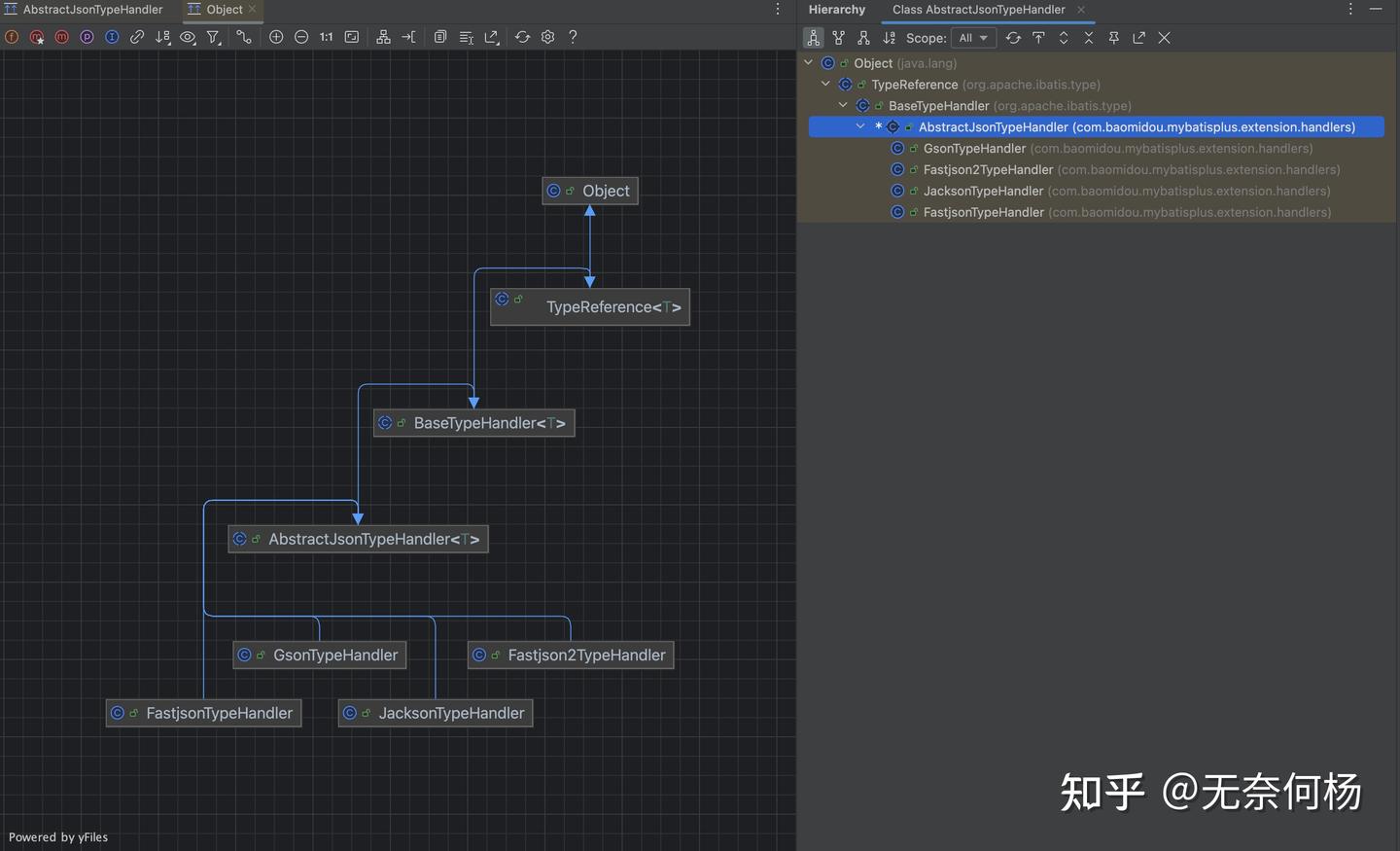This screenshot has width=1400, height=851.
Task: Collapse the TypeReference tree node
Action: [x=825, y=85]
